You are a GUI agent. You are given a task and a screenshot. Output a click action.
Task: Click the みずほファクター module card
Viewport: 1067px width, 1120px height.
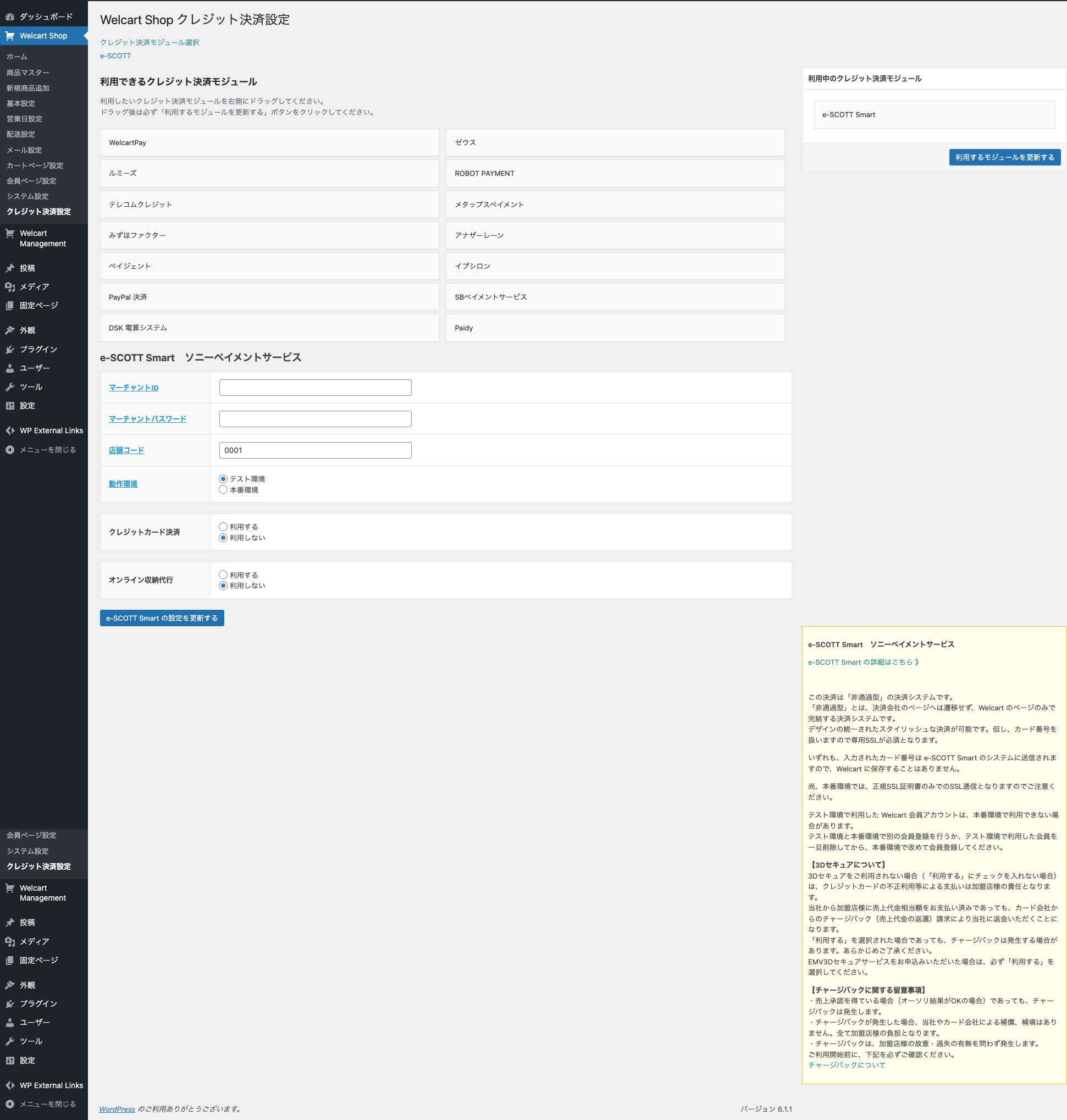point(269,235)
